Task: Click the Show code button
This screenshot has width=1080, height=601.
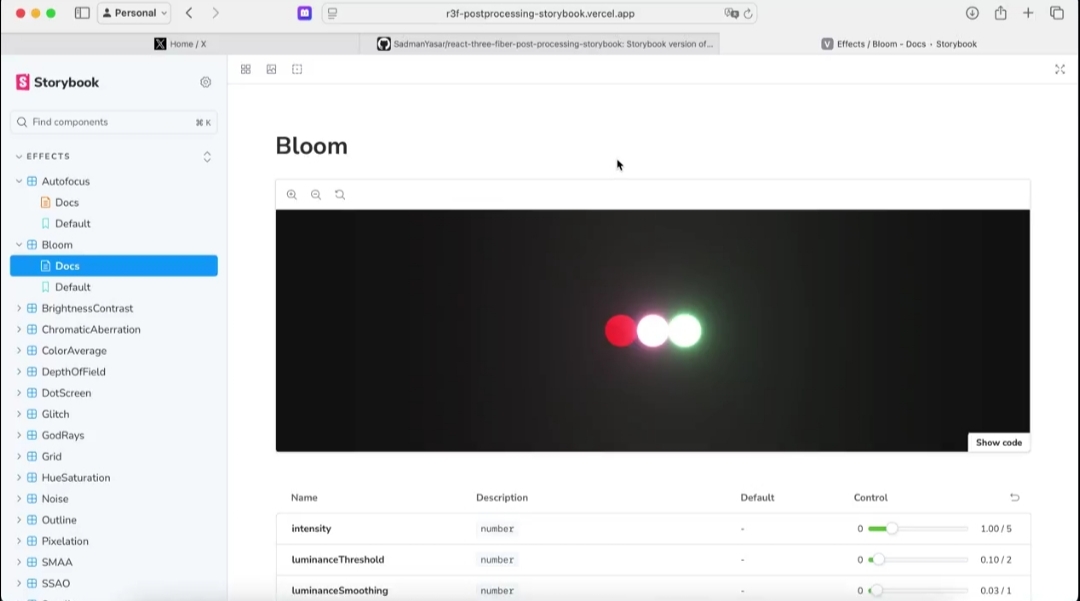Action: click(x=998, y=442)
